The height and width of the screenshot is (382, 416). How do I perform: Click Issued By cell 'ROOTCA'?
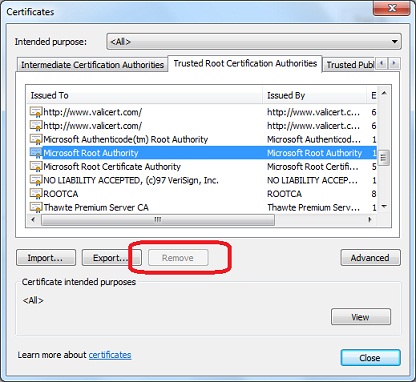pos(285,194)
